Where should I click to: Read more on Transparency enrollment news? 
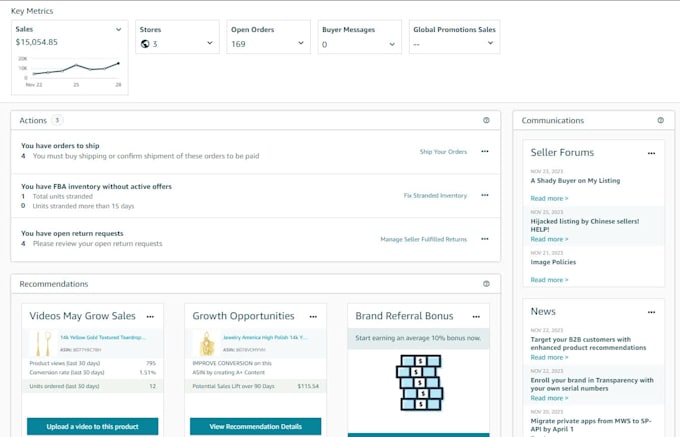(x=549, y=398)
